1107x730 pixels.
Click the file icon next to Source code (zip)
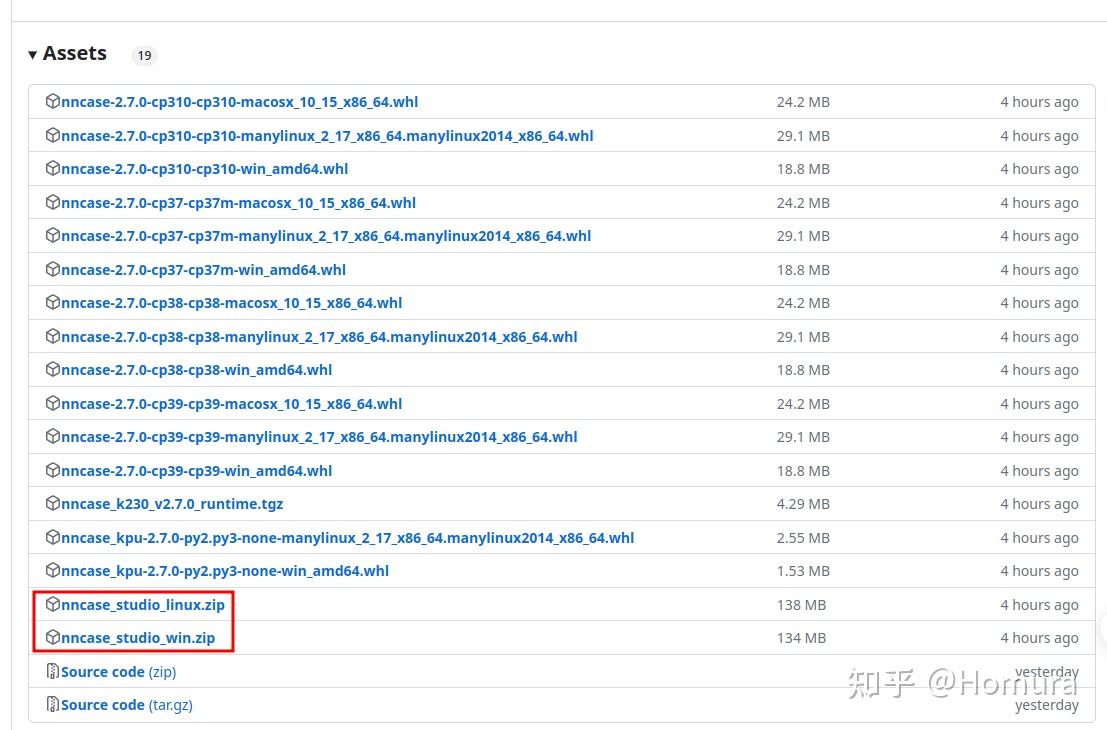(x=52, y=671)
